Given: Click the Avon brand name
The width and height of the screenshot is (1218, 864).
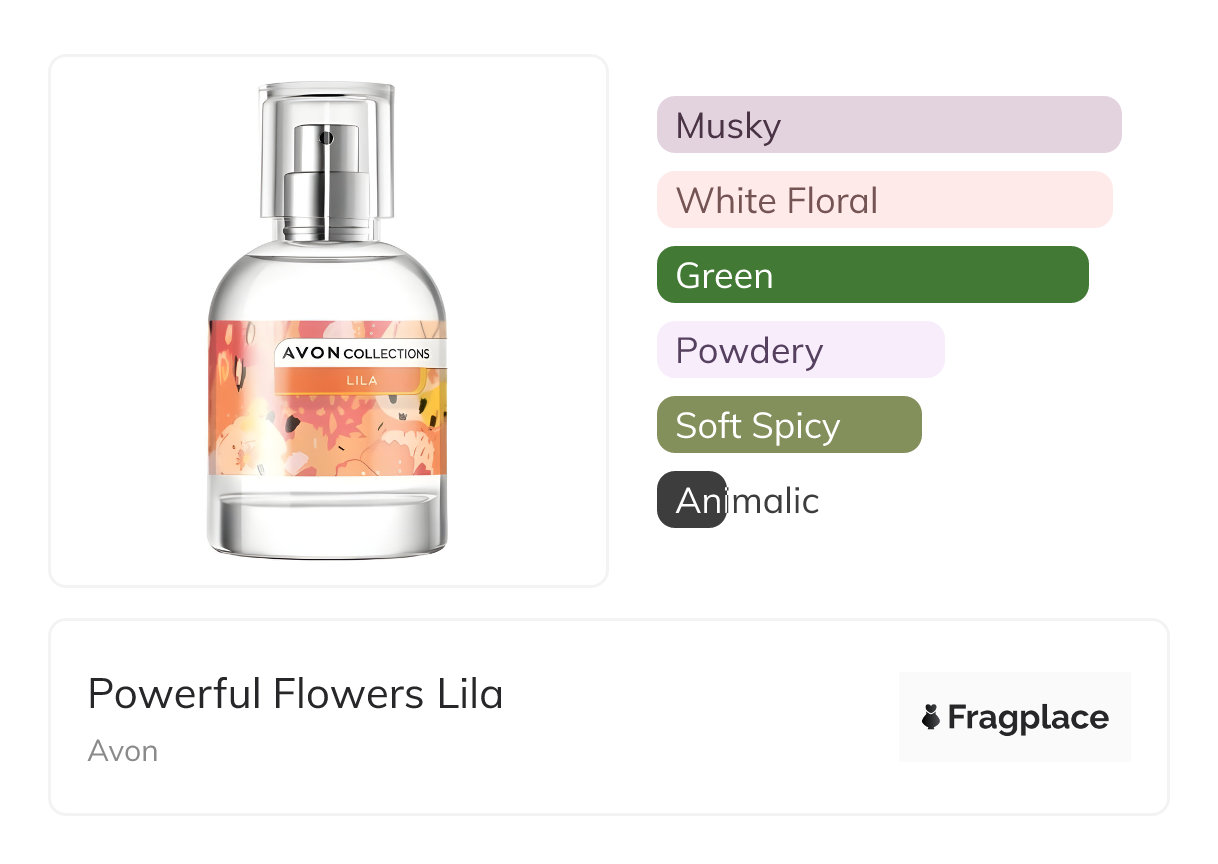Looking at the screenshot, I should 123,751.
